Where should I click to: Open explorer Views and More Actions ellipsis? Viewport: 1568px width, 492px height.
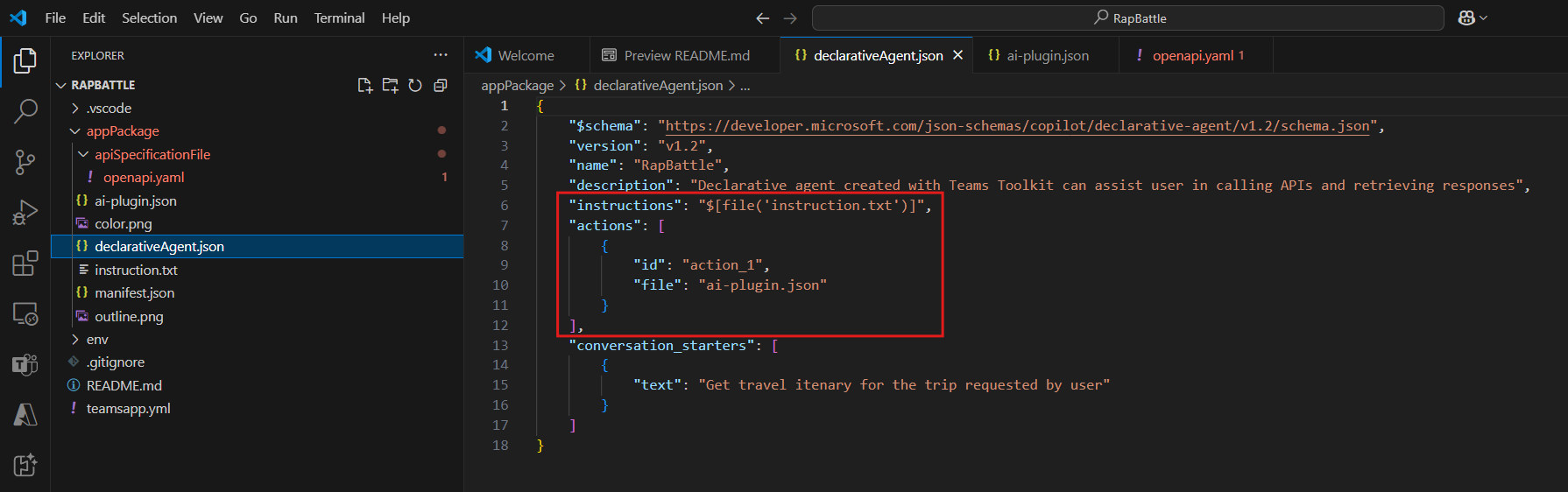pyautogui.click(x=441, y=55)
